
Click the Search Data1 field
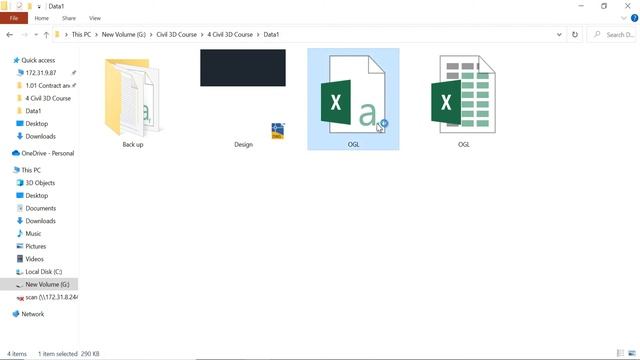[x=613, y=35]
